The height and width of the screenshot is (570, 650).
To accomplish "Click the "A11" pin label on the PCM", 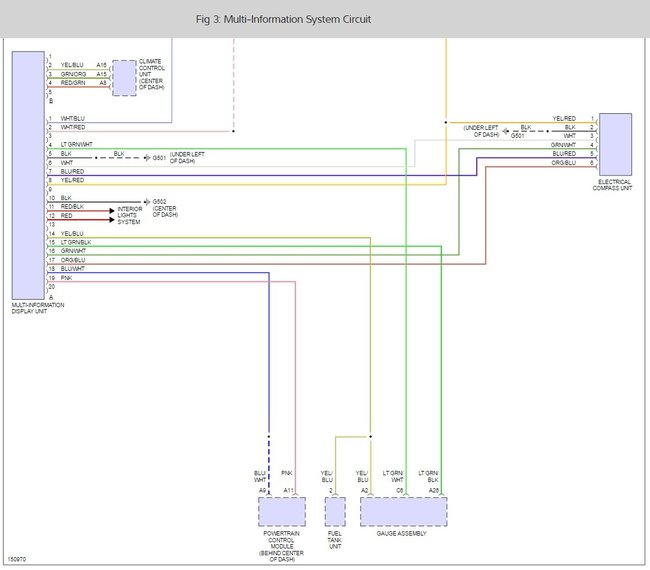I will pos(289,490).
